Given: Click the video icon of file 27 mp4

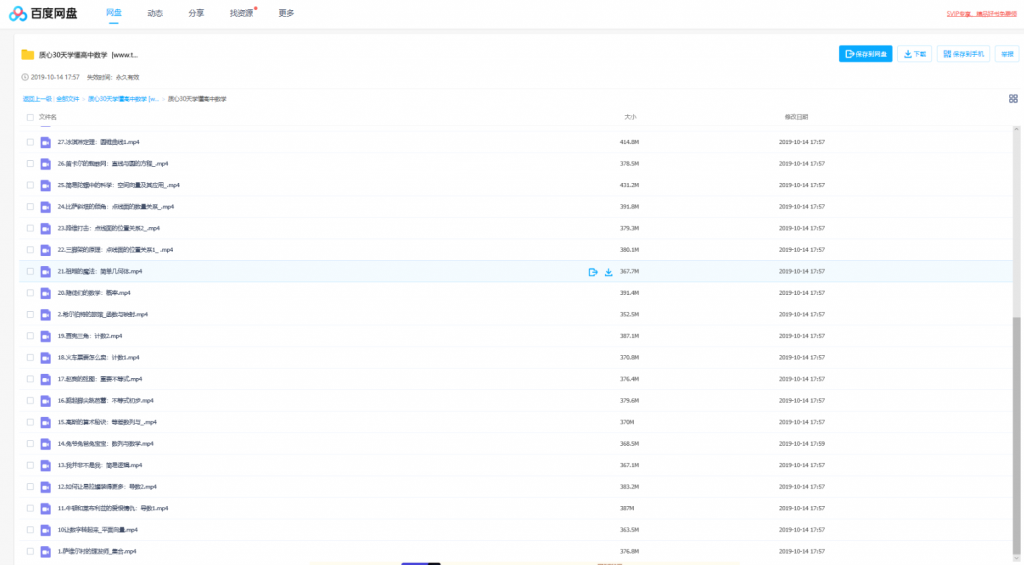Looking at the screenshot, I should coord(45,142).
